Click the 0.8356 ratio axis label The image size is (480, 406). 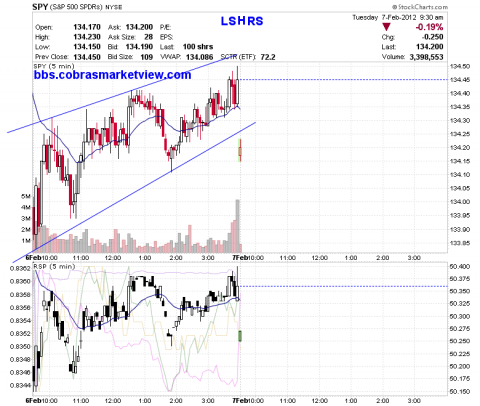(x=20, y=308)
